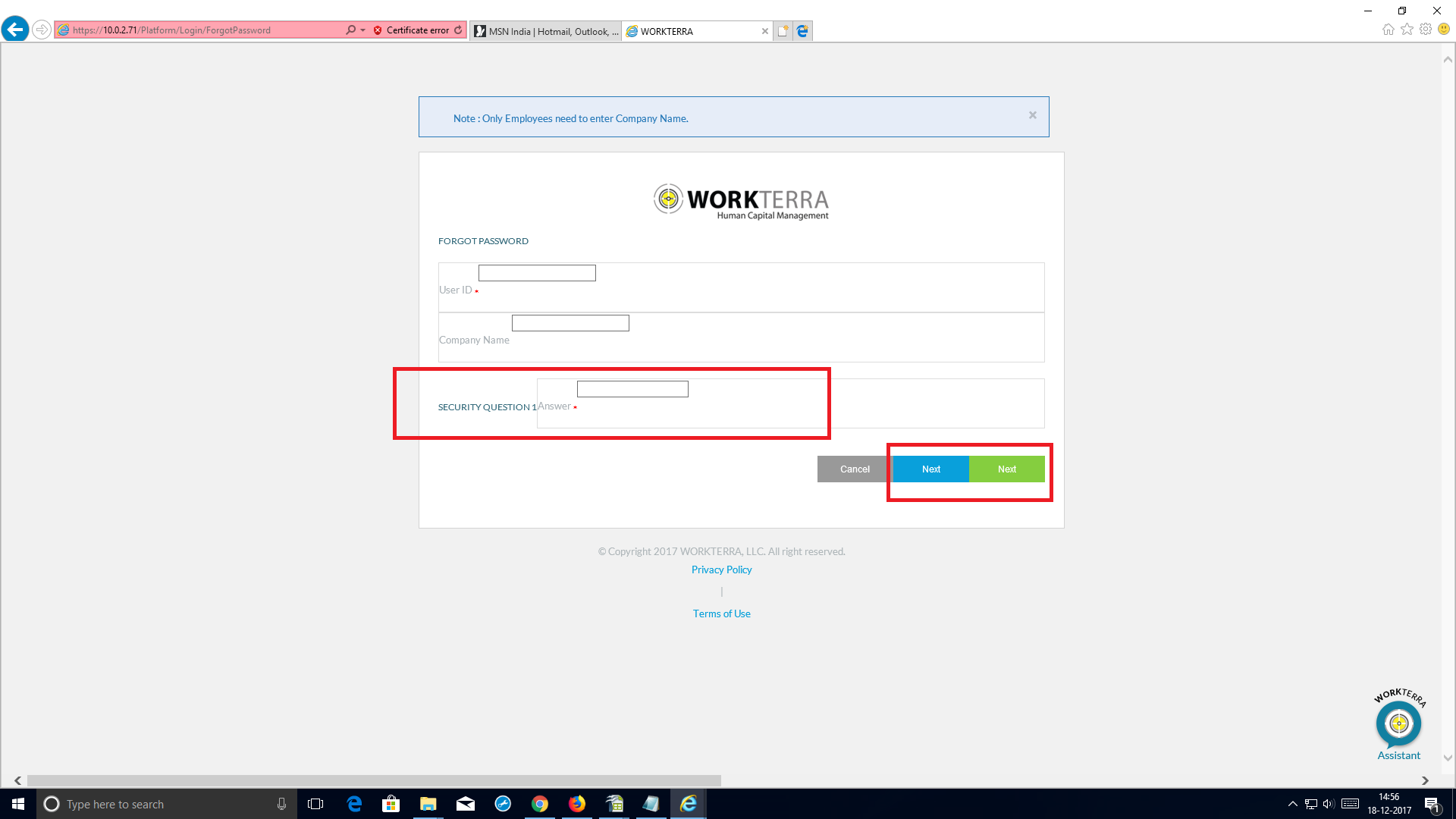Open the browser settings gear
This screenshot has width=1456, height=819.
pyautogui.click(x=1426, y=29)
